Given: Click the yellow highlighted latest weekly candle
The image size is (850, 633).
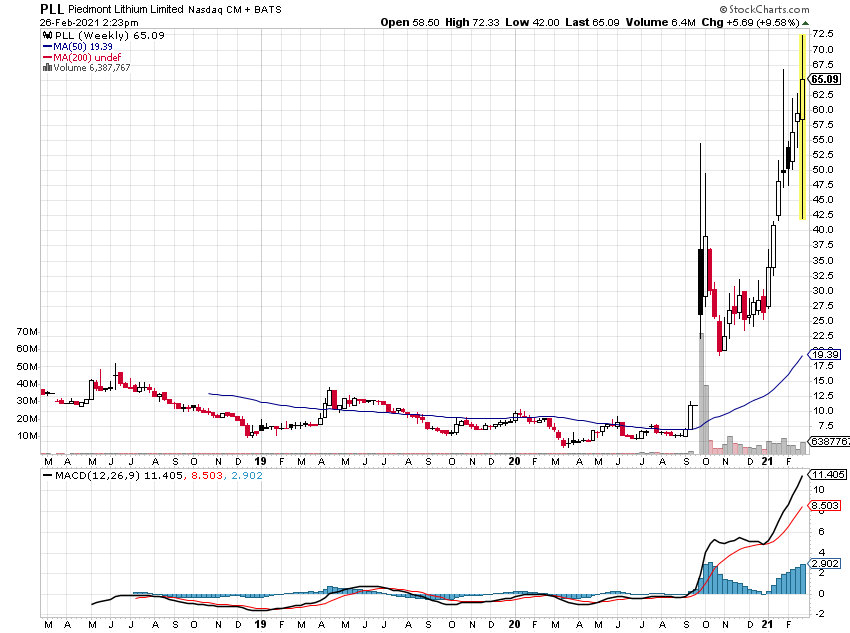Looking at the screenshot, I should pyautogui.click(x=802, y=127).
